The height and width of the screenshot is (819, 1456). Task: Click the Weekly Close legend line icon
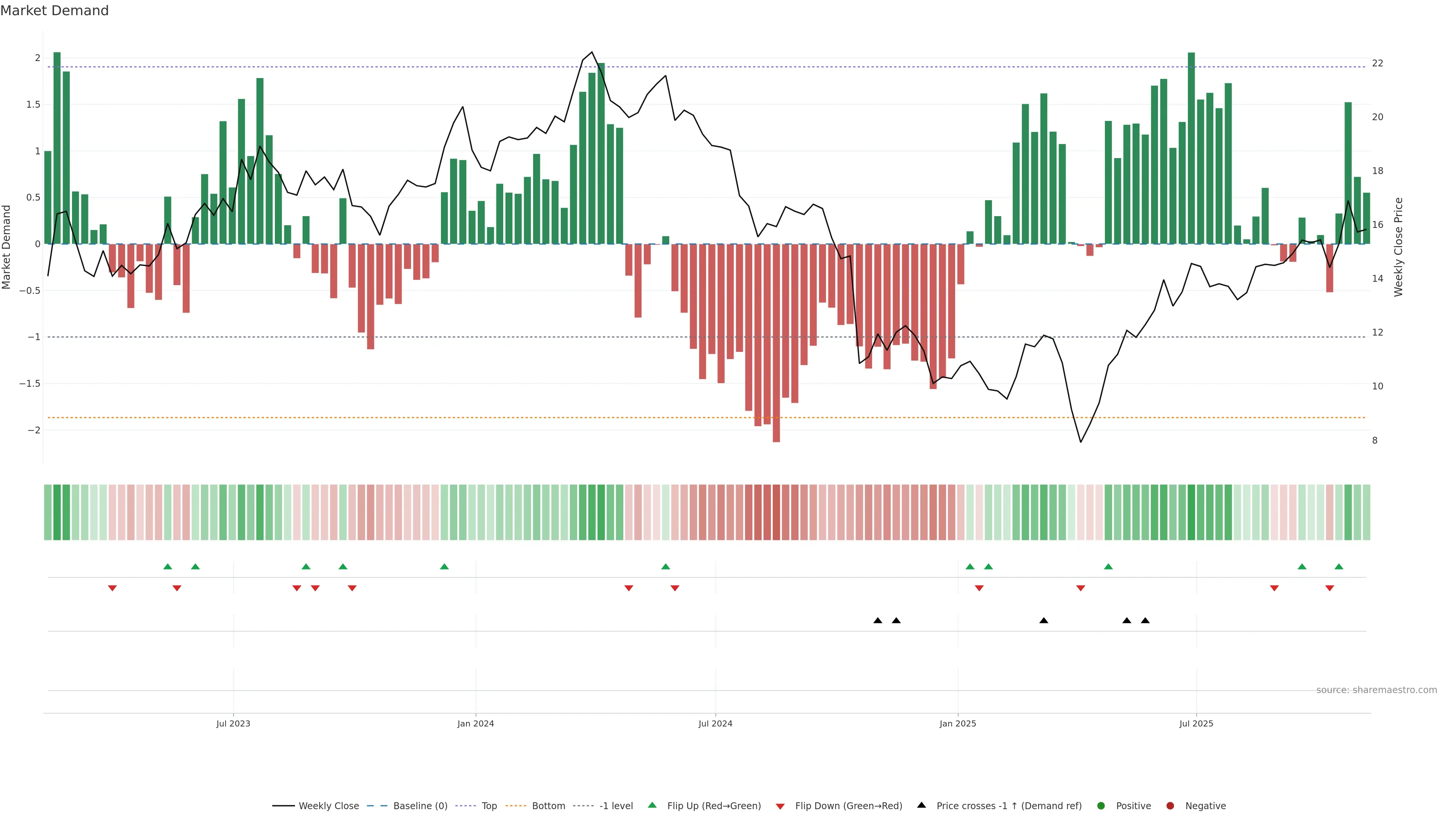point(283,806)
